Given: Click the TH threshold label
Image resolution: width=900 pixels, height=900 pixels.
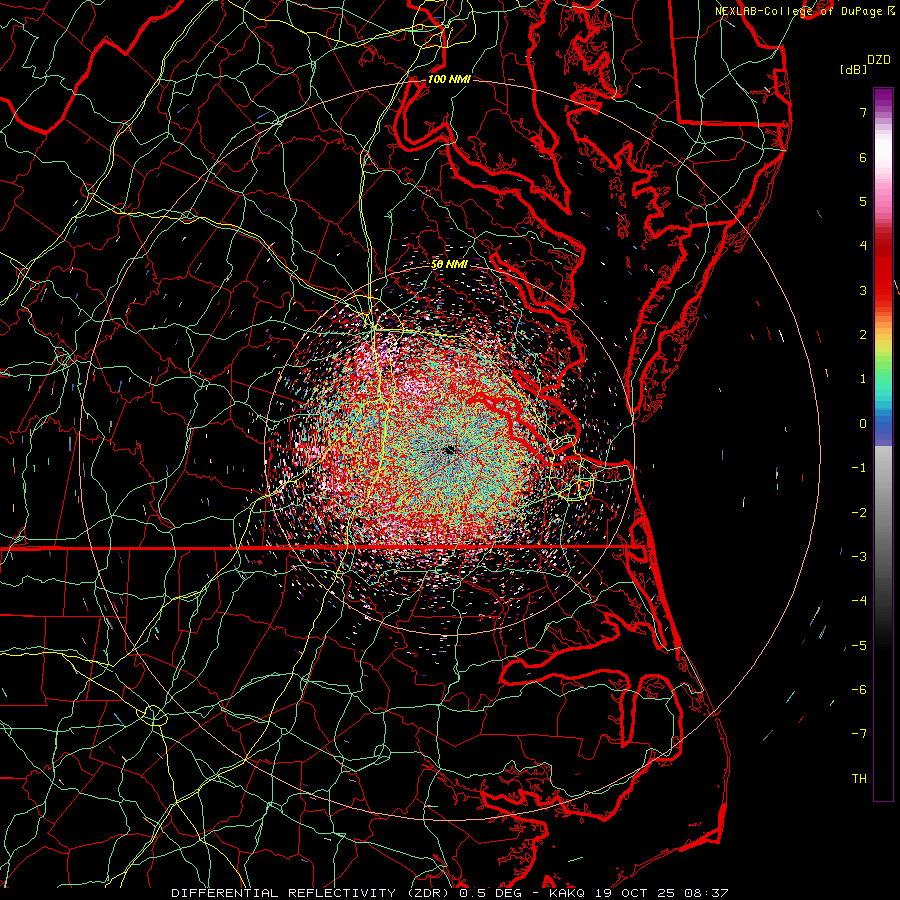Looking at the screenshot, I should tap(859, 778).
